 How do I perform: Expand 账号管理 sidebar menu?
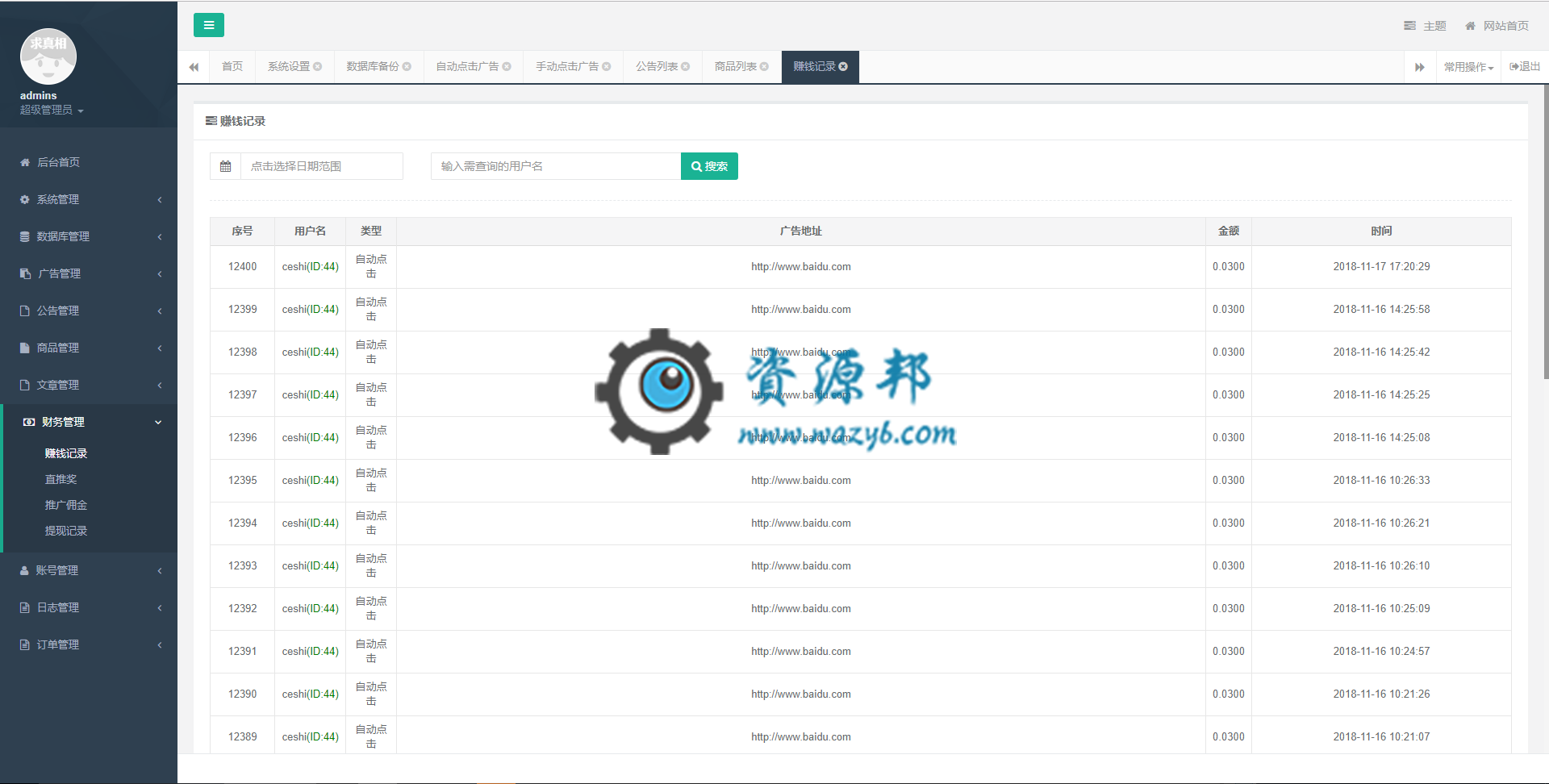click(x=89, y=570)
